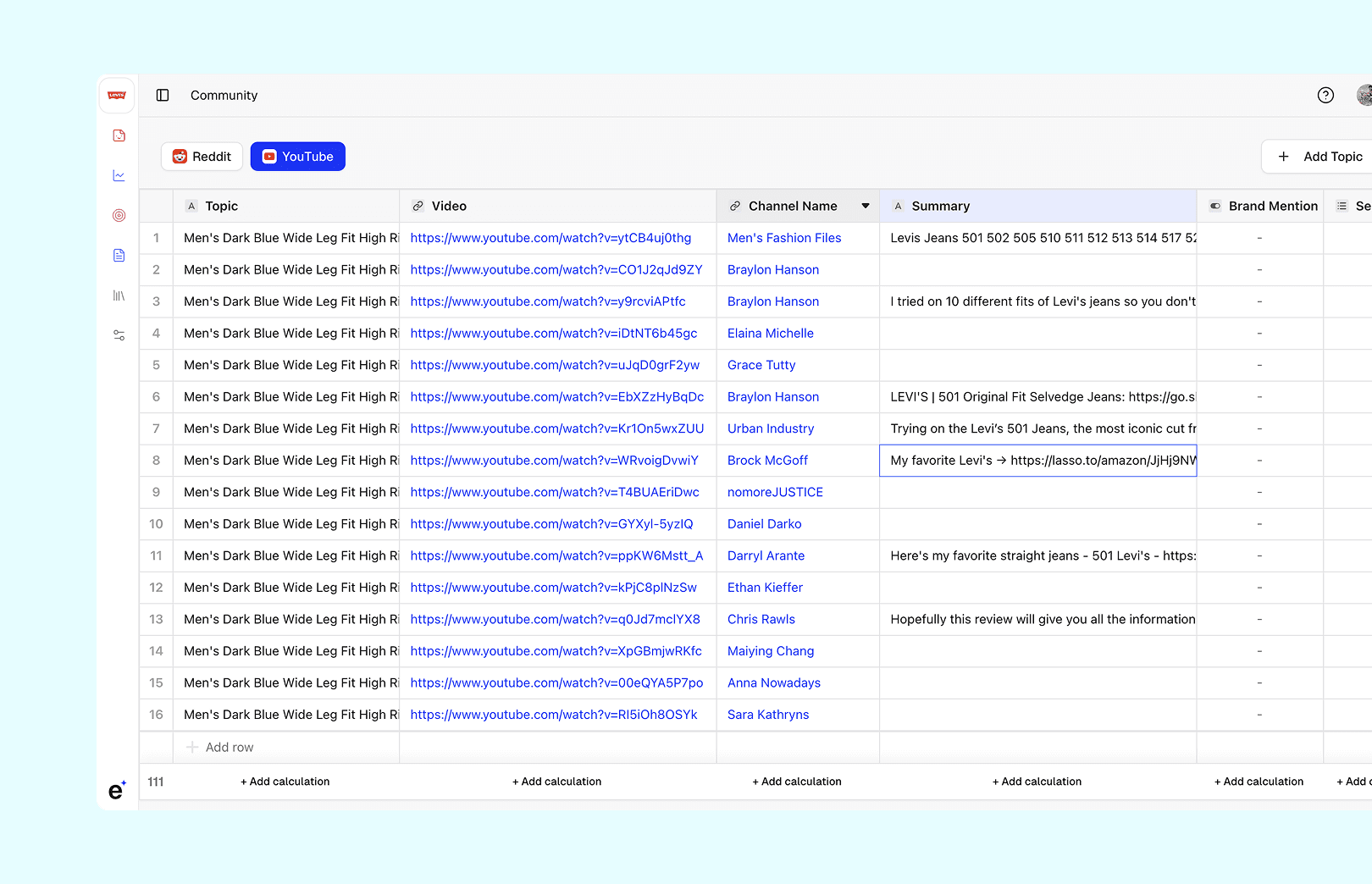Open the Ethan Kieffer channel link
Screen dimensions: 1372x884
(765, 588)
